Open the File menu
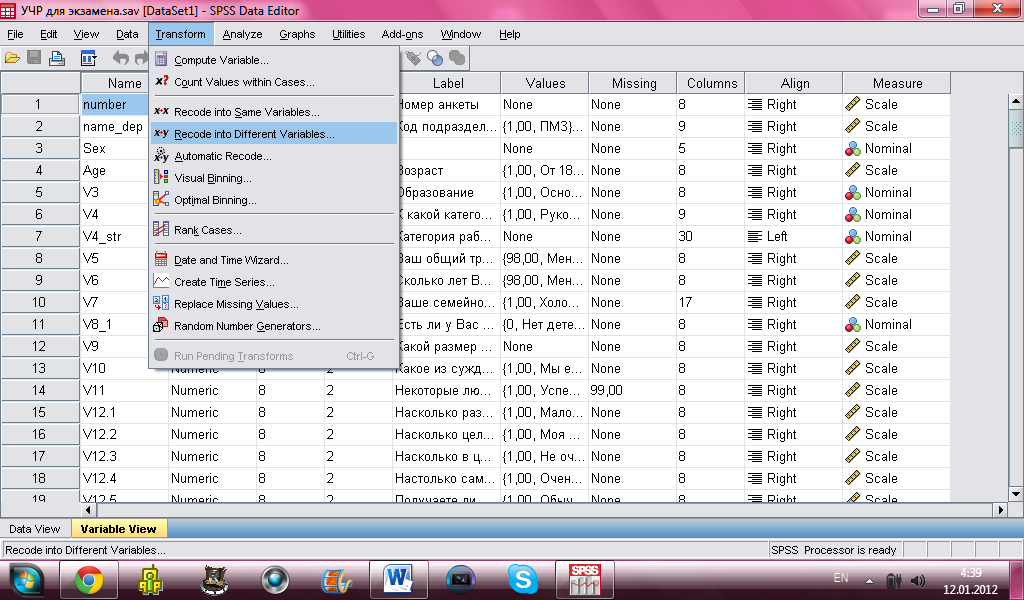This screenshot has height=600, width=1024. [15, 34]
